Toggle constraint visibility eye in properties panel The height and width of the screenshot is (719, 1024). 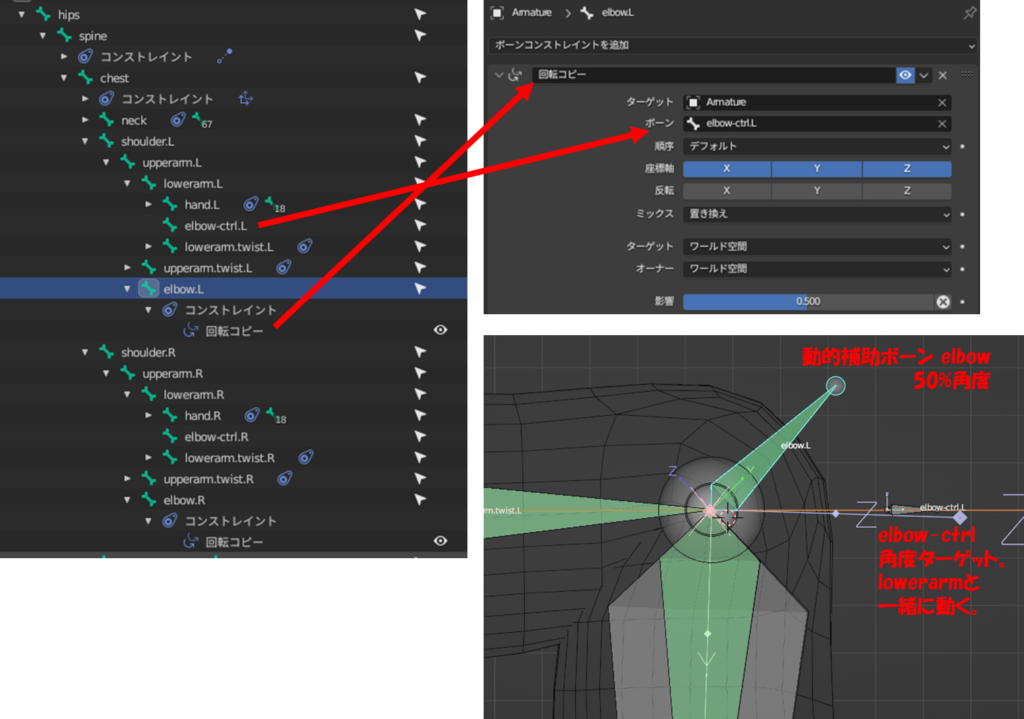point(905,75)
